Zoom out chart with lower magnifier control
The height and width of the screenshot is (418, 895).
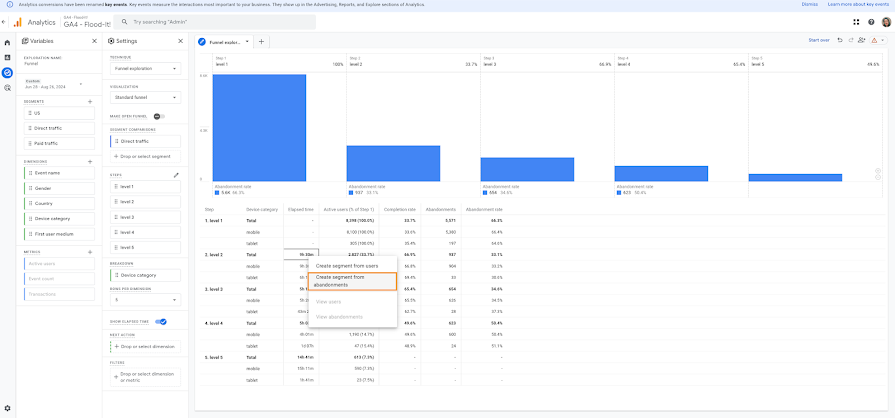click(x=877, y=178)
